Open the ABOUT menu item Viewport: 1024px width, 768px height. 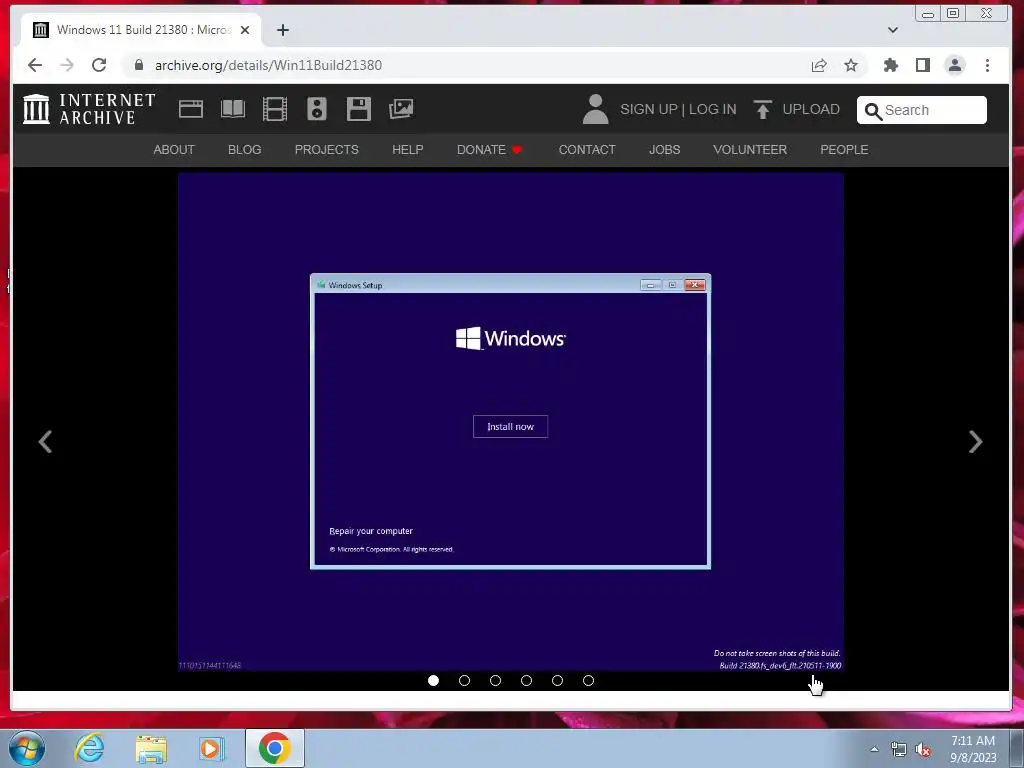click(174, 150)
